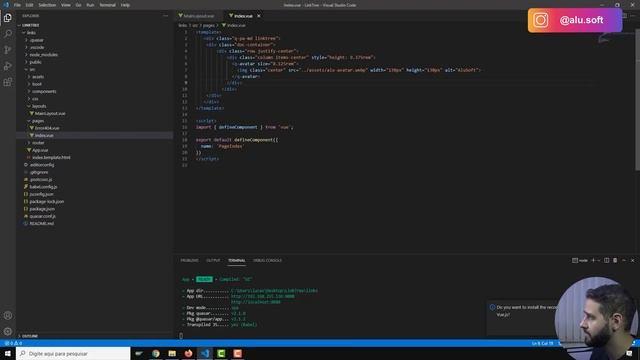Image resolution: width=640 pixels, height=360 pixels.
Task: Open Chrome from the taskbar
Action: (156, 353)
